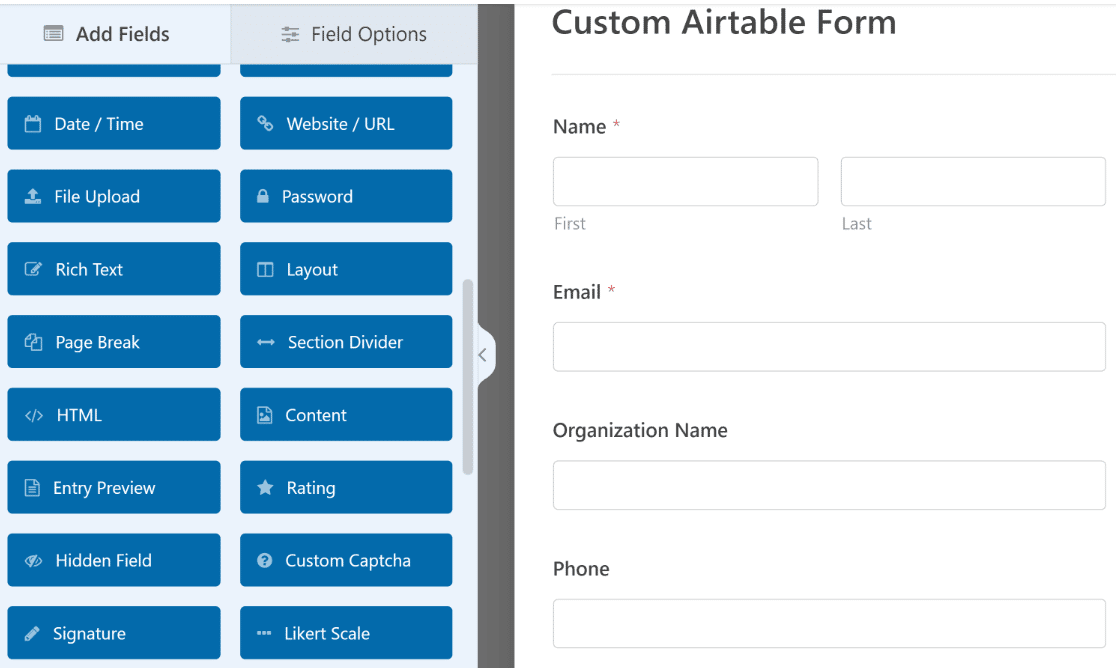Add a Hidden Field
1116x668 pixels.
click(114, 560)
